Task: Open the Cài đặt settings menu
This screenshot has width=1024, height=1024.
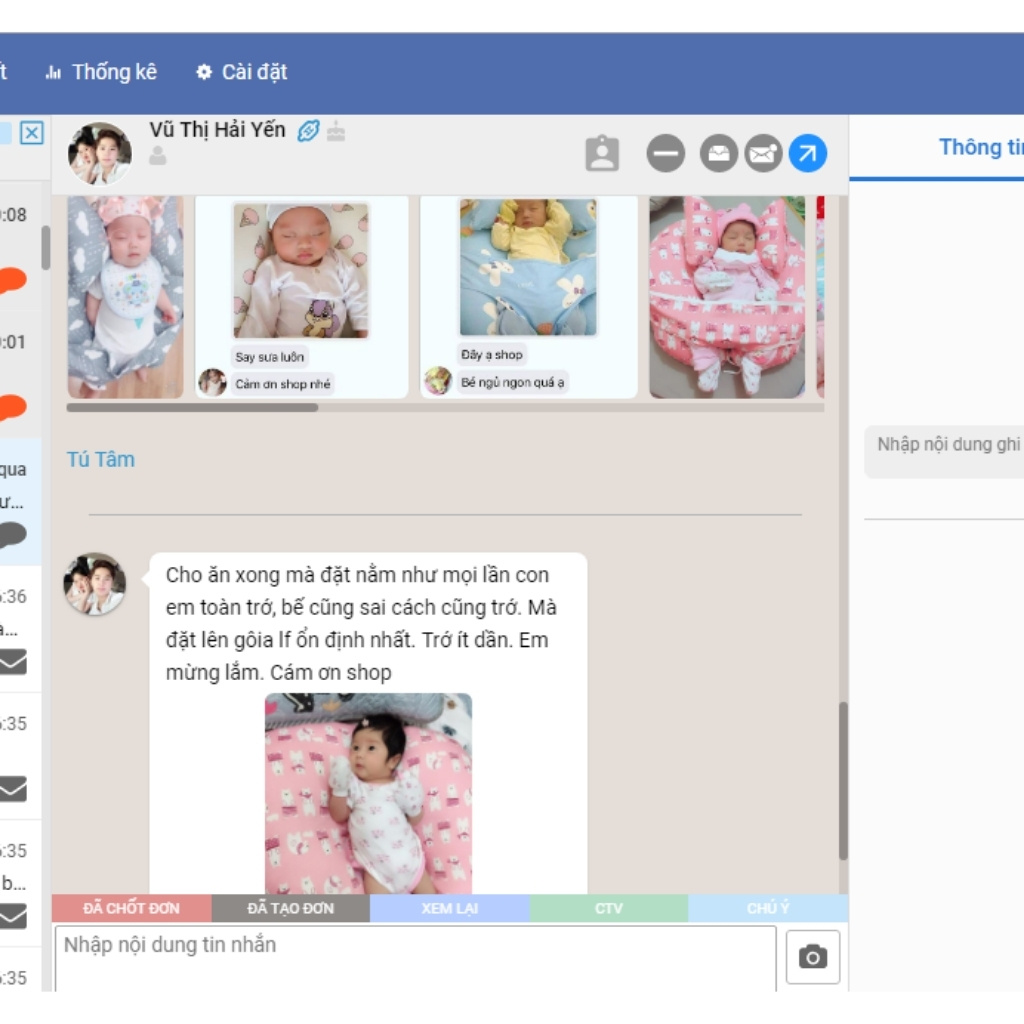Action: coord(242,72)
